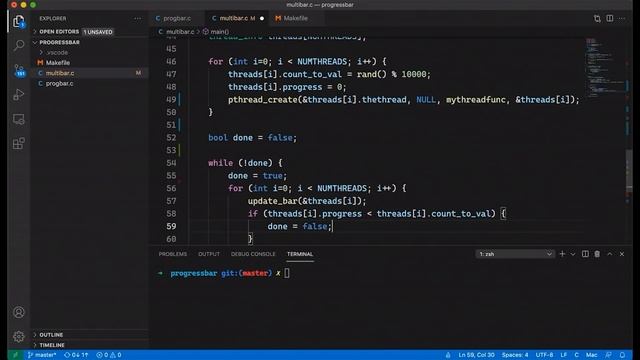Close the terminal panel

point(622,254)
